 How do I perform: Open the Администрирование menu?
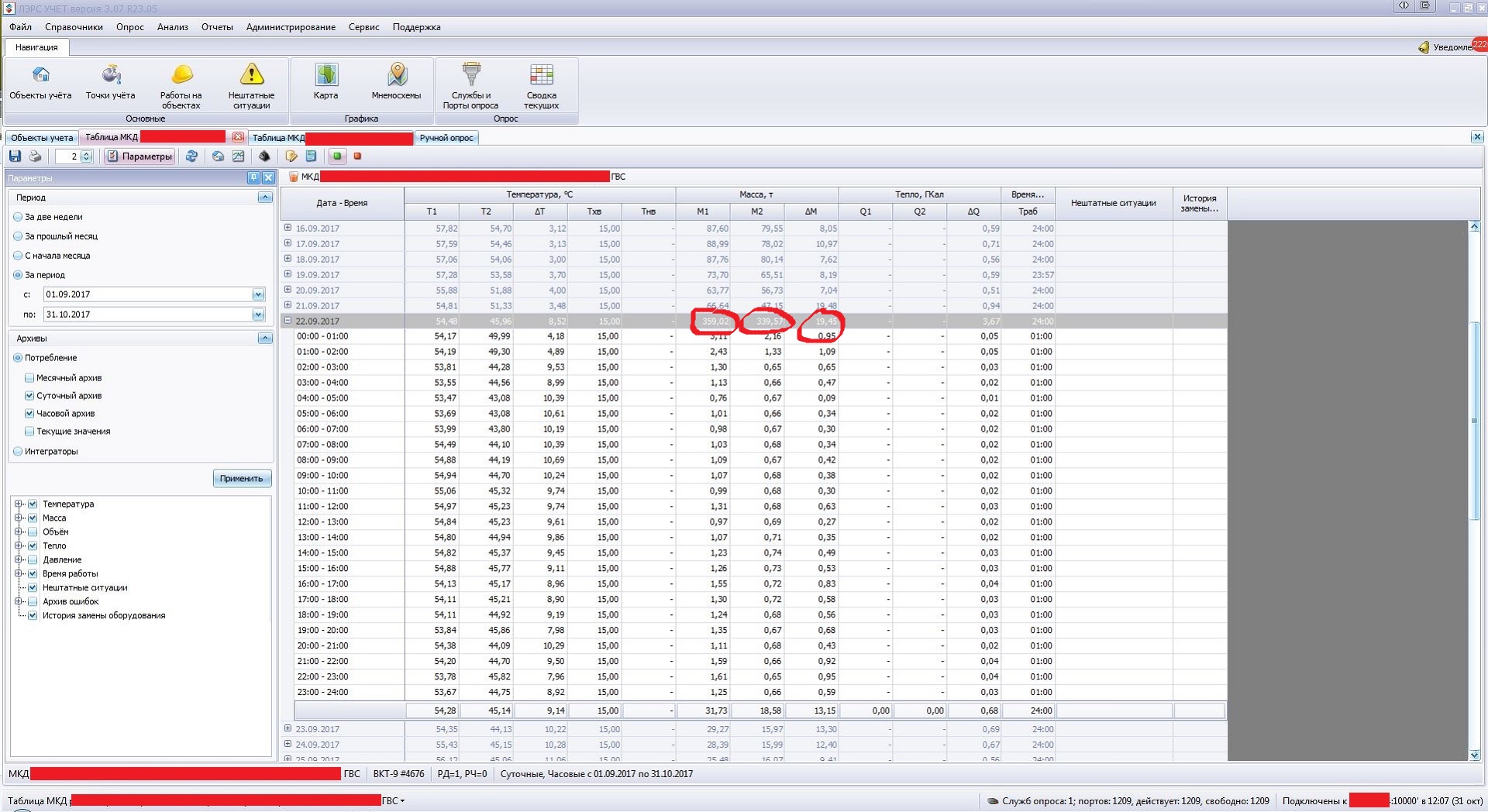click(x=291, y=27)
